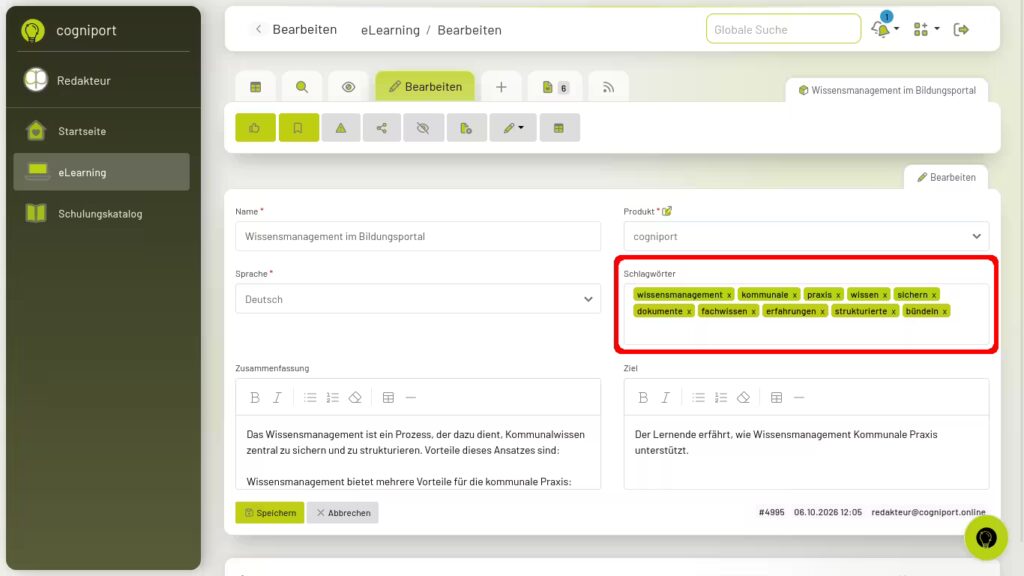Toggle numbered list in Zusammenfassung editor

pyautogui.click(x=332, y=398)
